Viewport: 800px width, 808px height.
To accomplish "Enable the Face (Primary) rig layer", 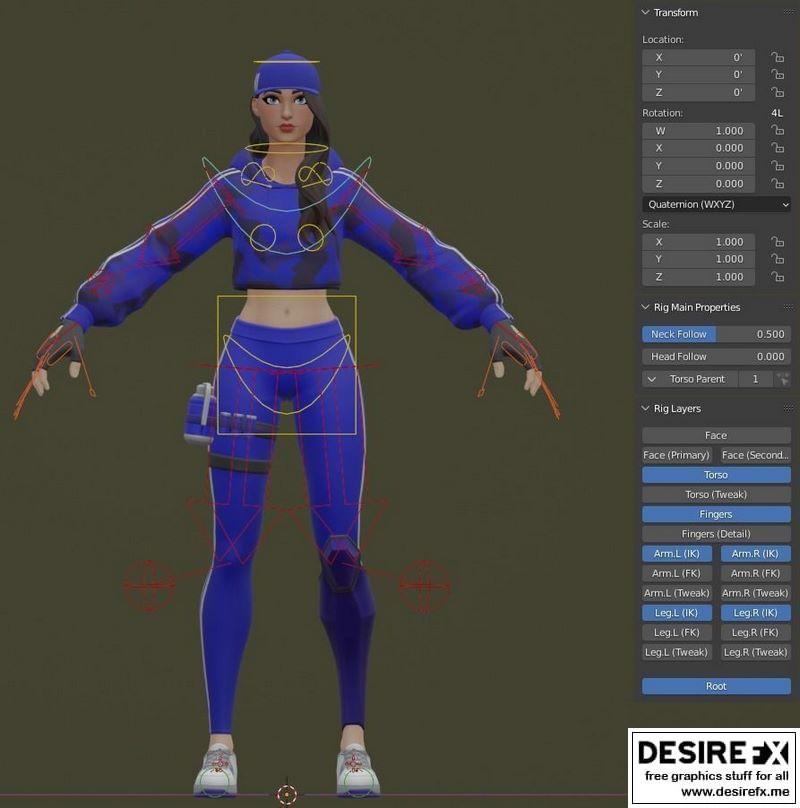I will (676, 454).
